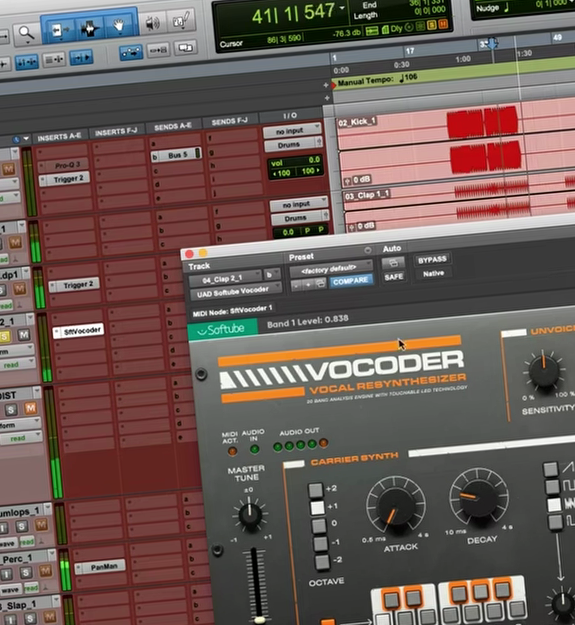
Task: Click the INSERTS F-J column header
Action: (116, 132)
